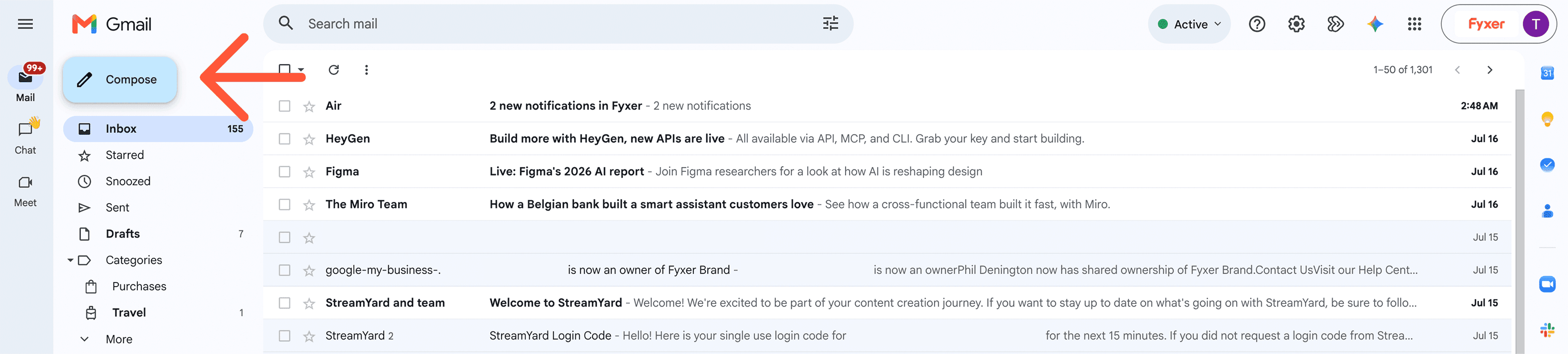Click the extension icon beside Settings gear
The height and width of the screenshot is (354, 1568).
click(x=1336, y=24)
